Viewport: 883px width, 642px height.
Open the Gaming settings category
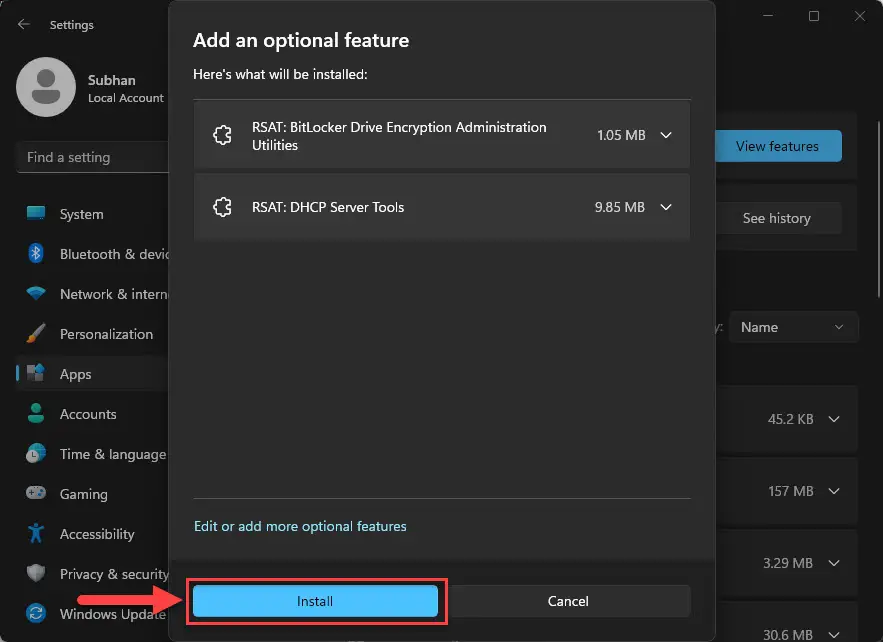(92, 494)
